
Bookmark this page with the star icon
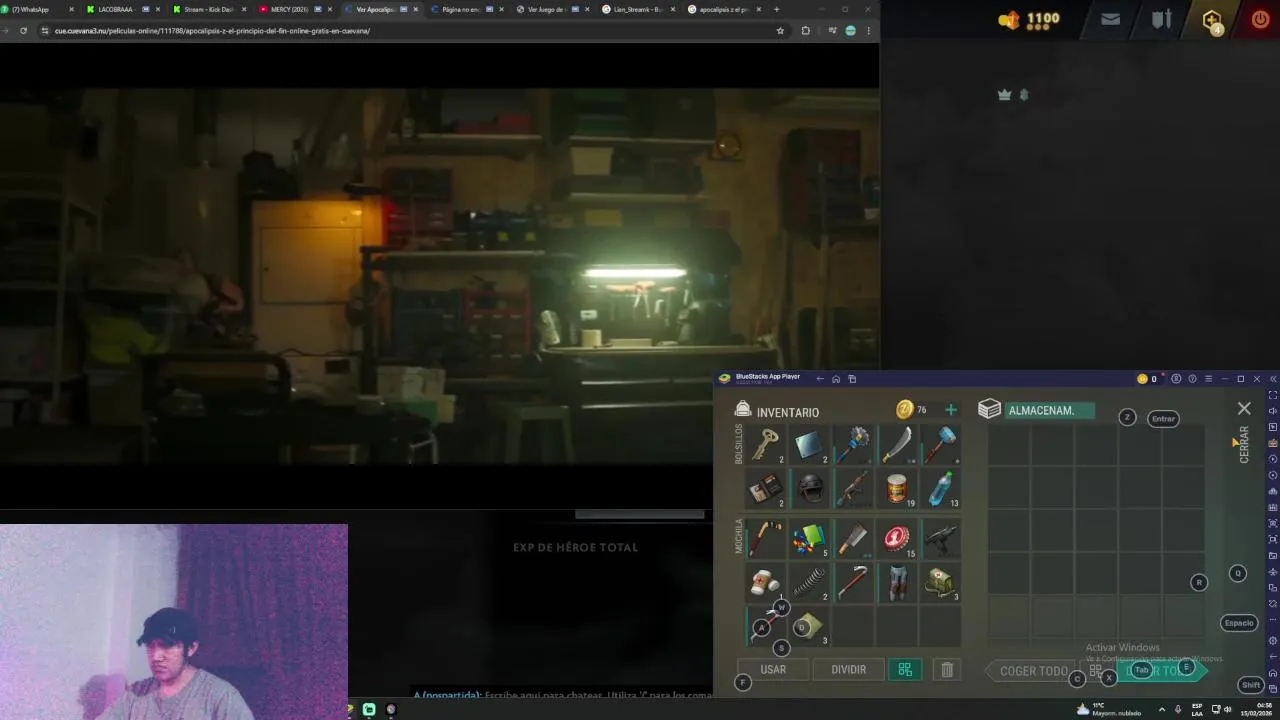pos(780,31)
